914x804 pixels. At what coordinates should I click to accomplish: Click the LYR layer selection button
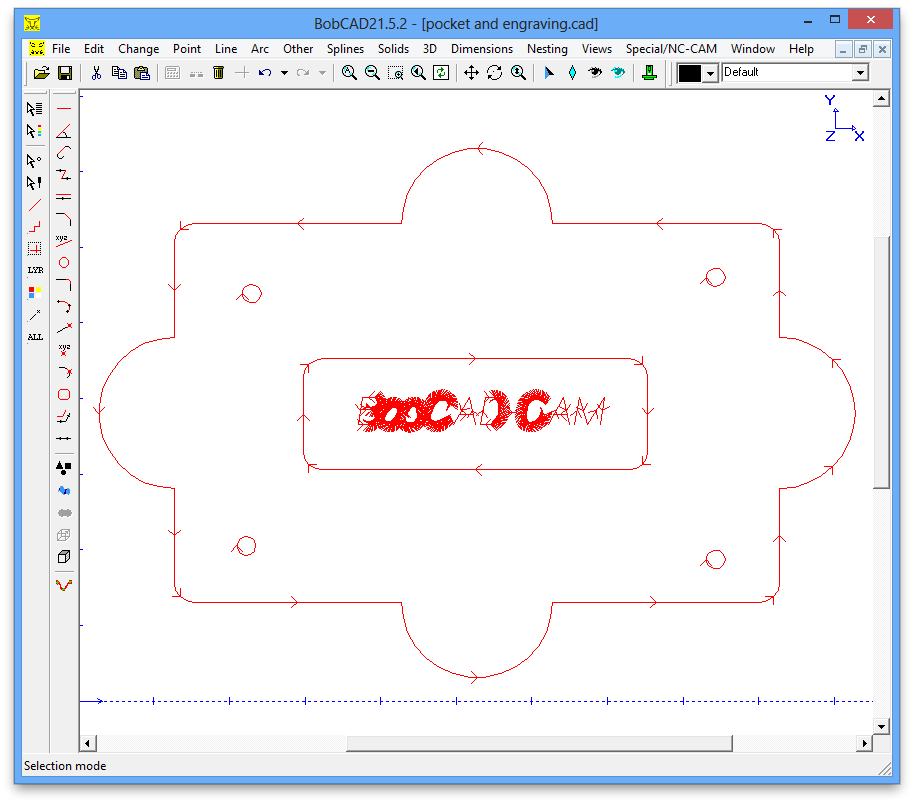click(35, 270)
